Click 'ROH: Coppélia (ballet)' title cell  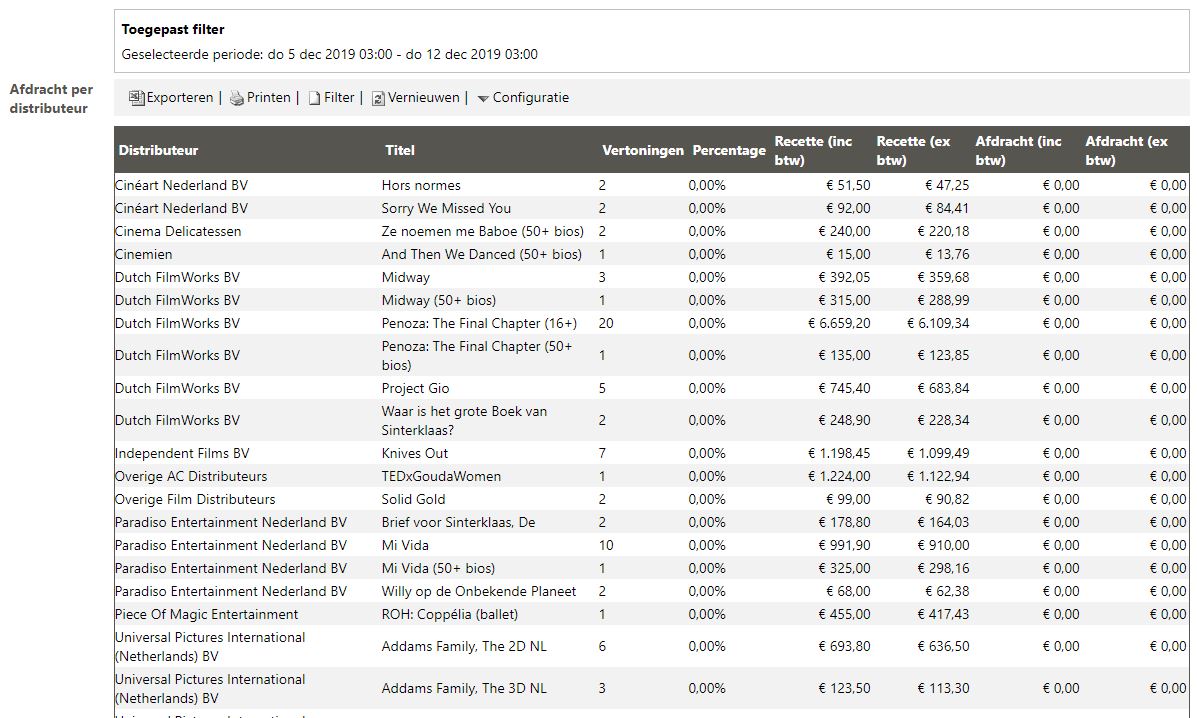(450, 614)
